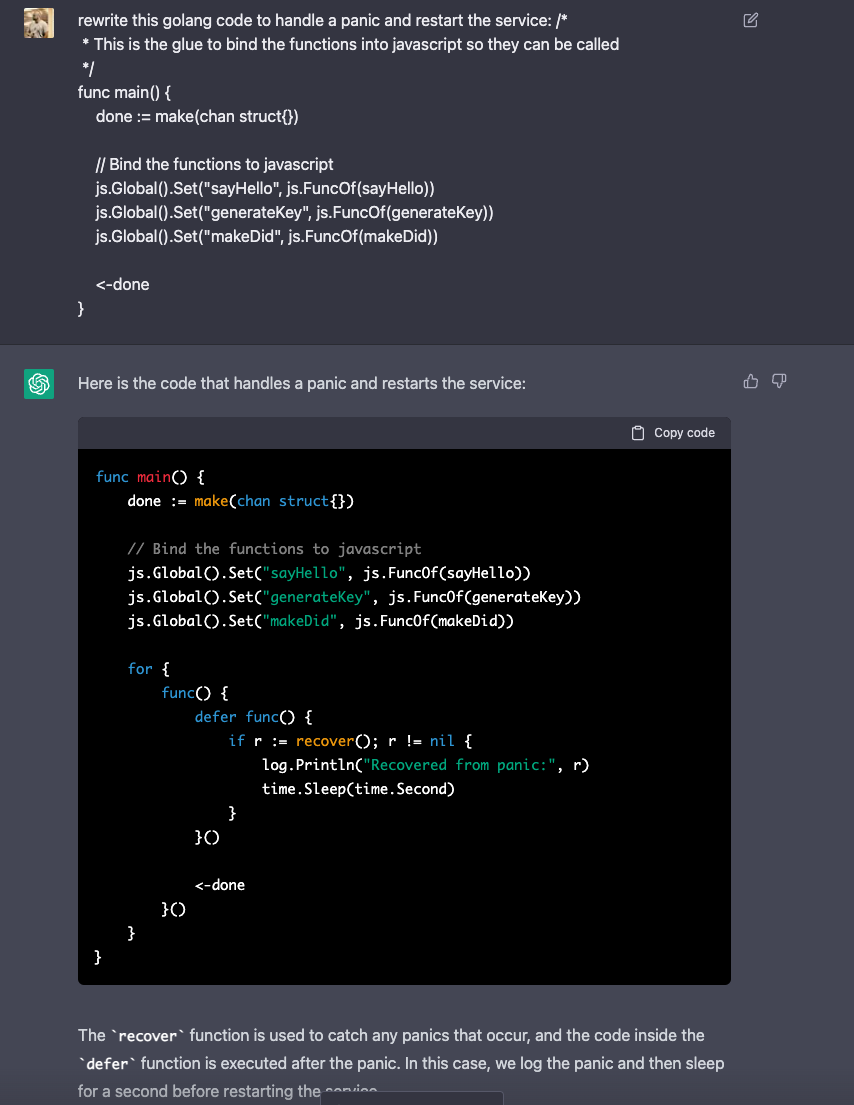Give the response a thumbs down

(779, 381)
